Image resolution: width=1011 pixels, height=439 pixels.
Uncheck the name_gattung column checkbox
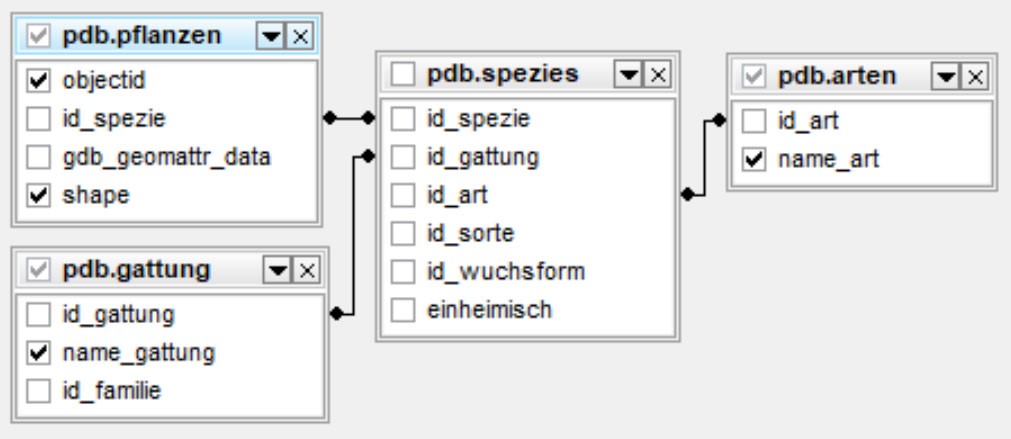[x=39, y=352]
